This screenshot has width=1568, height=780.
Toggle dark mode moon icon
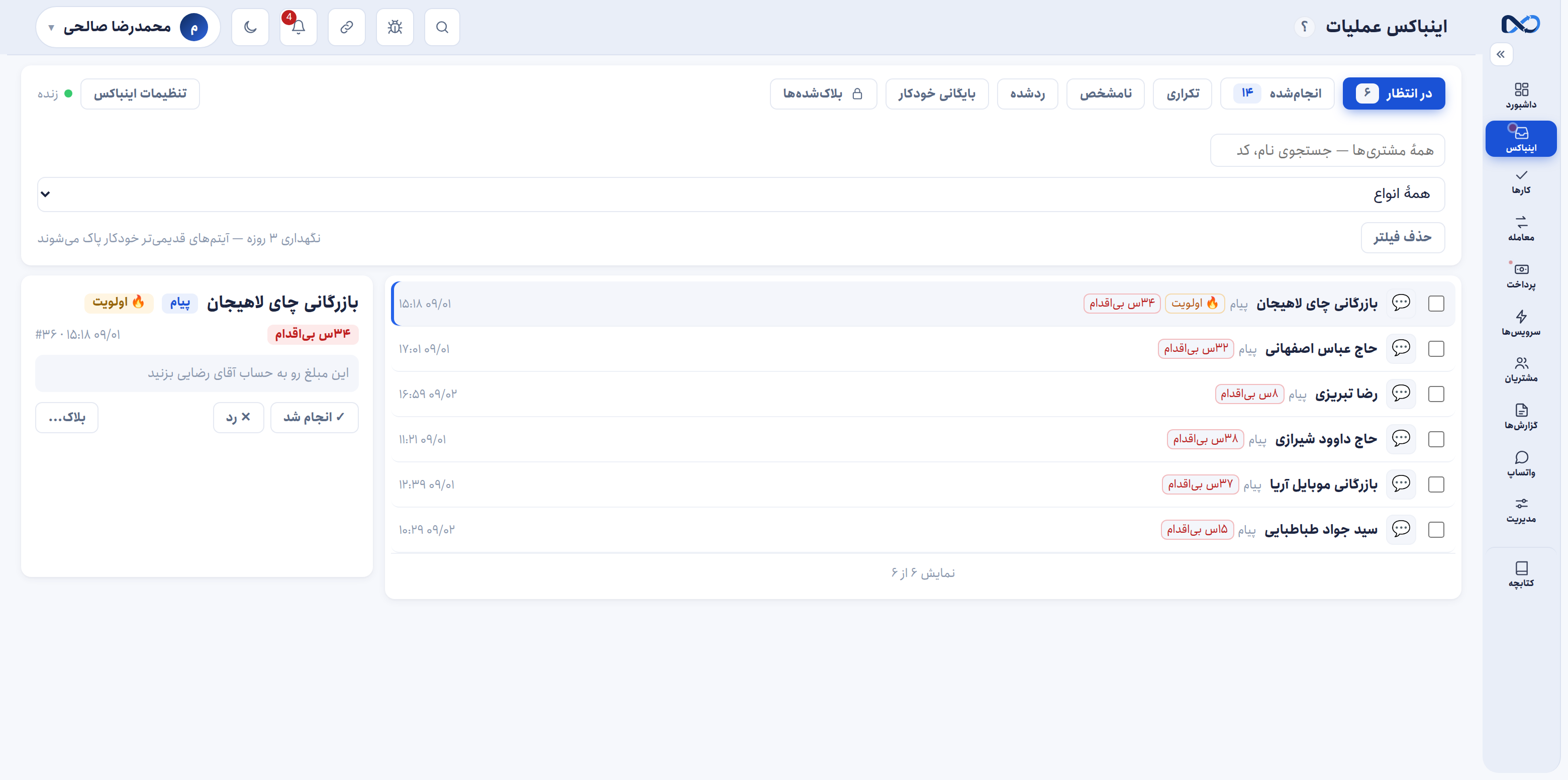click(x=250, y=28)
